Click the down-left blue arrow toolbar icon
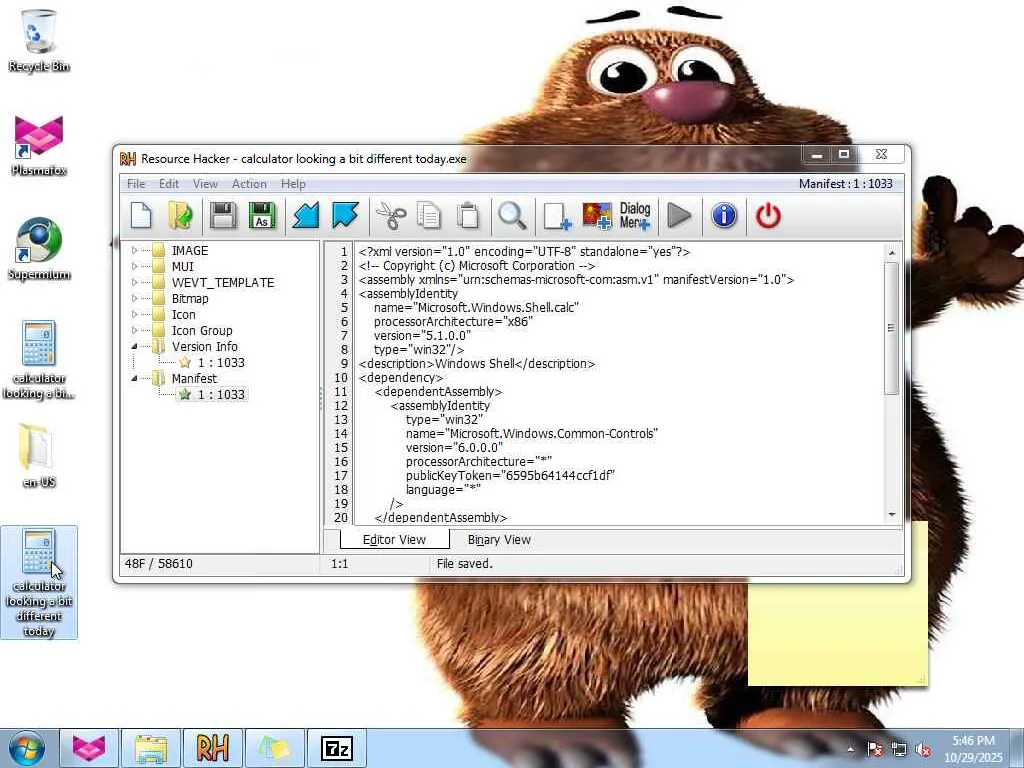 coord(306,216)
